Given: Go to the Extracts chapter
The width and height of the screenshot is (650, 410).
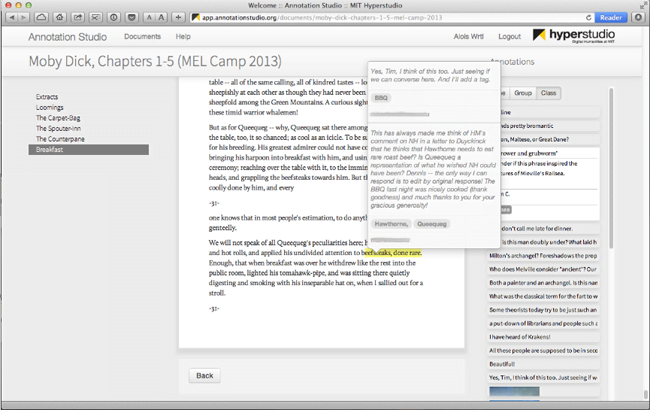Looking at the screenshot, I should tap(47, 97).
